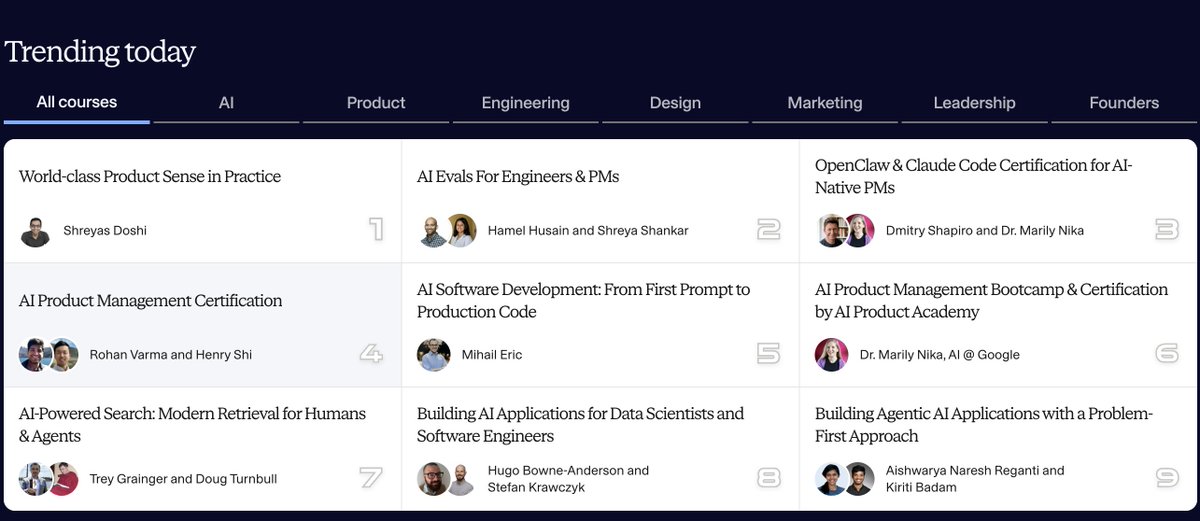The image size is (1200, 521).
Task: Click Shreyas Doshi's avatar photo
Action: 35,231
